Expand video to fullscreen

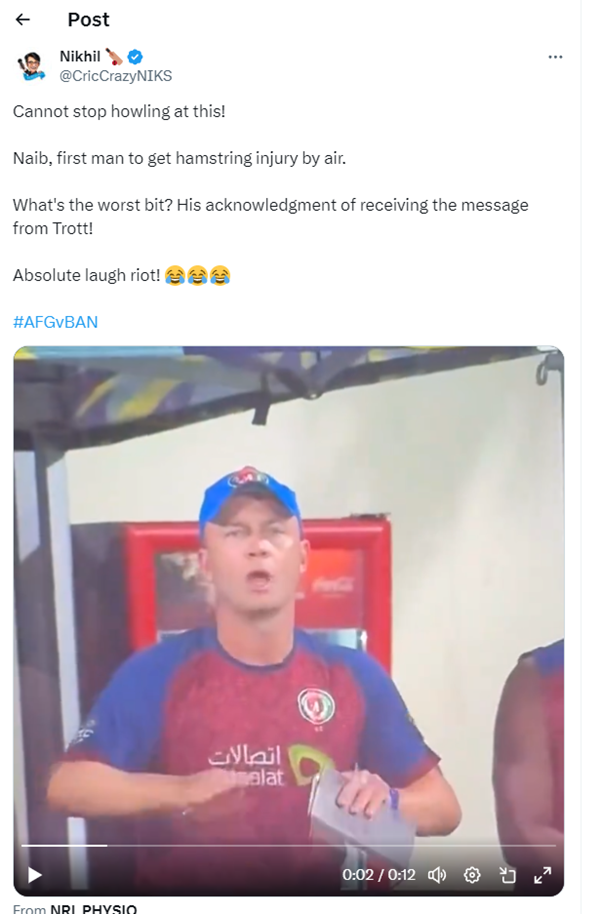[x=543, y=875]
